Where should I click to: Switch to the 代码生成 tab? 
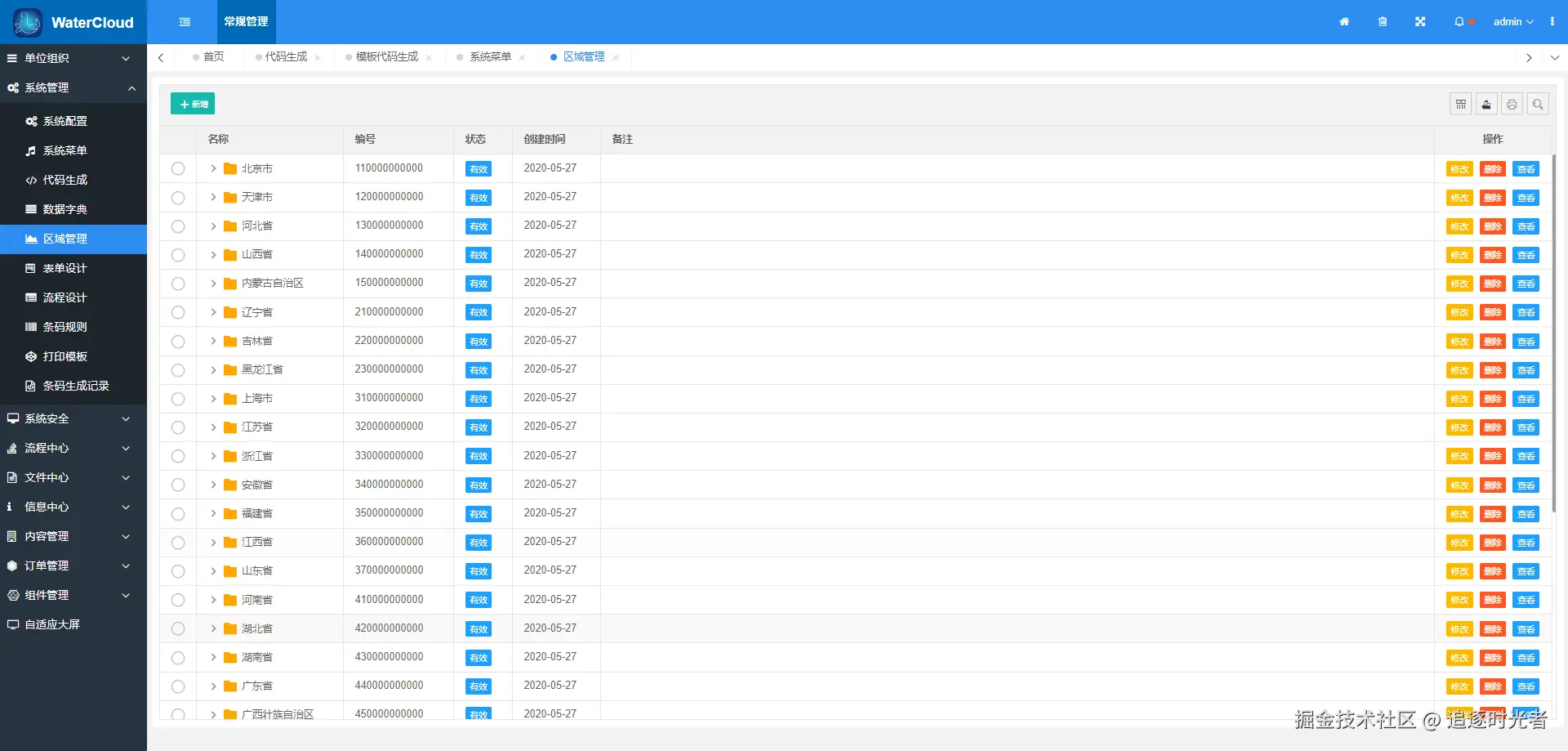(282, 57)
